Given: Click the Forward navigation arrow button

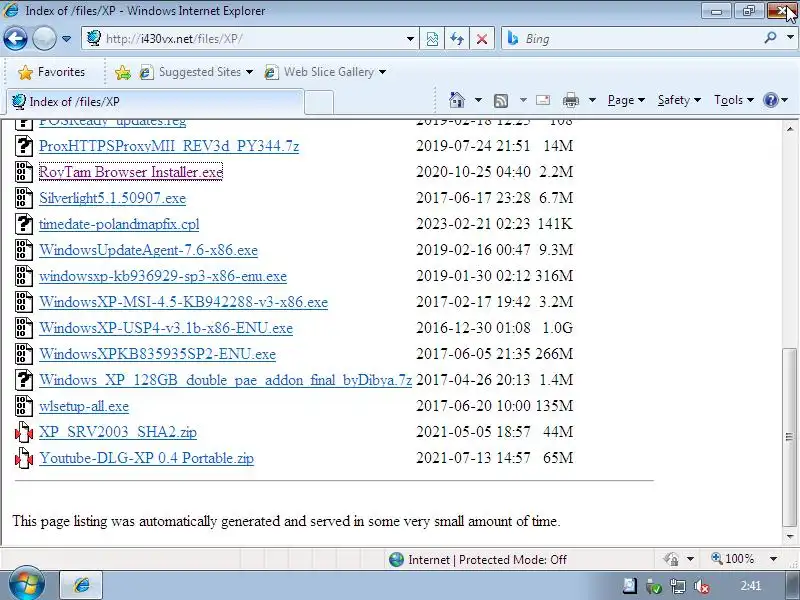Looking at the screenshot, I should 44,39.
